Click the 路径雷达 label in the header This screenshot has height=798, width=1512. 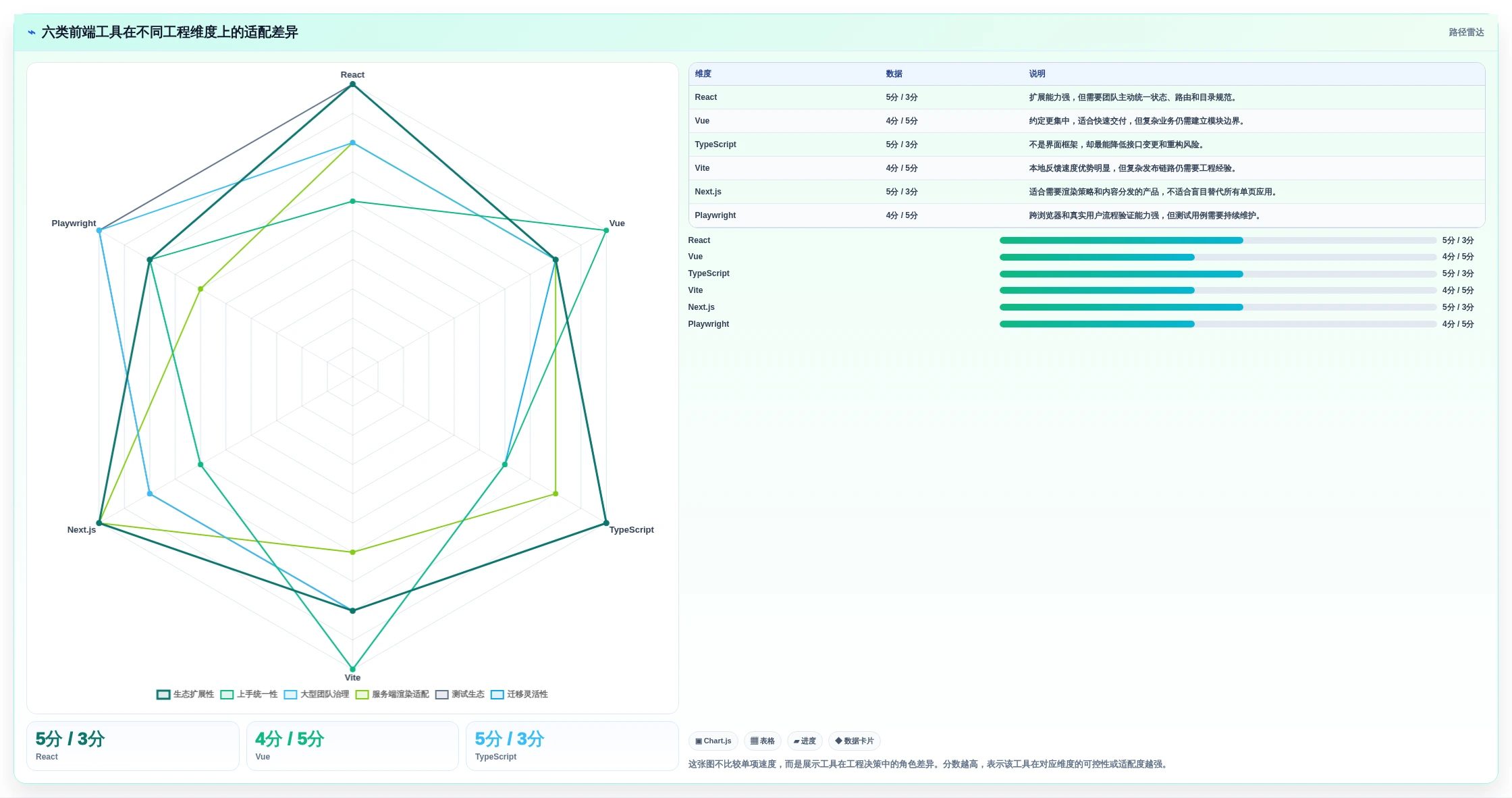pos(1466,32)
